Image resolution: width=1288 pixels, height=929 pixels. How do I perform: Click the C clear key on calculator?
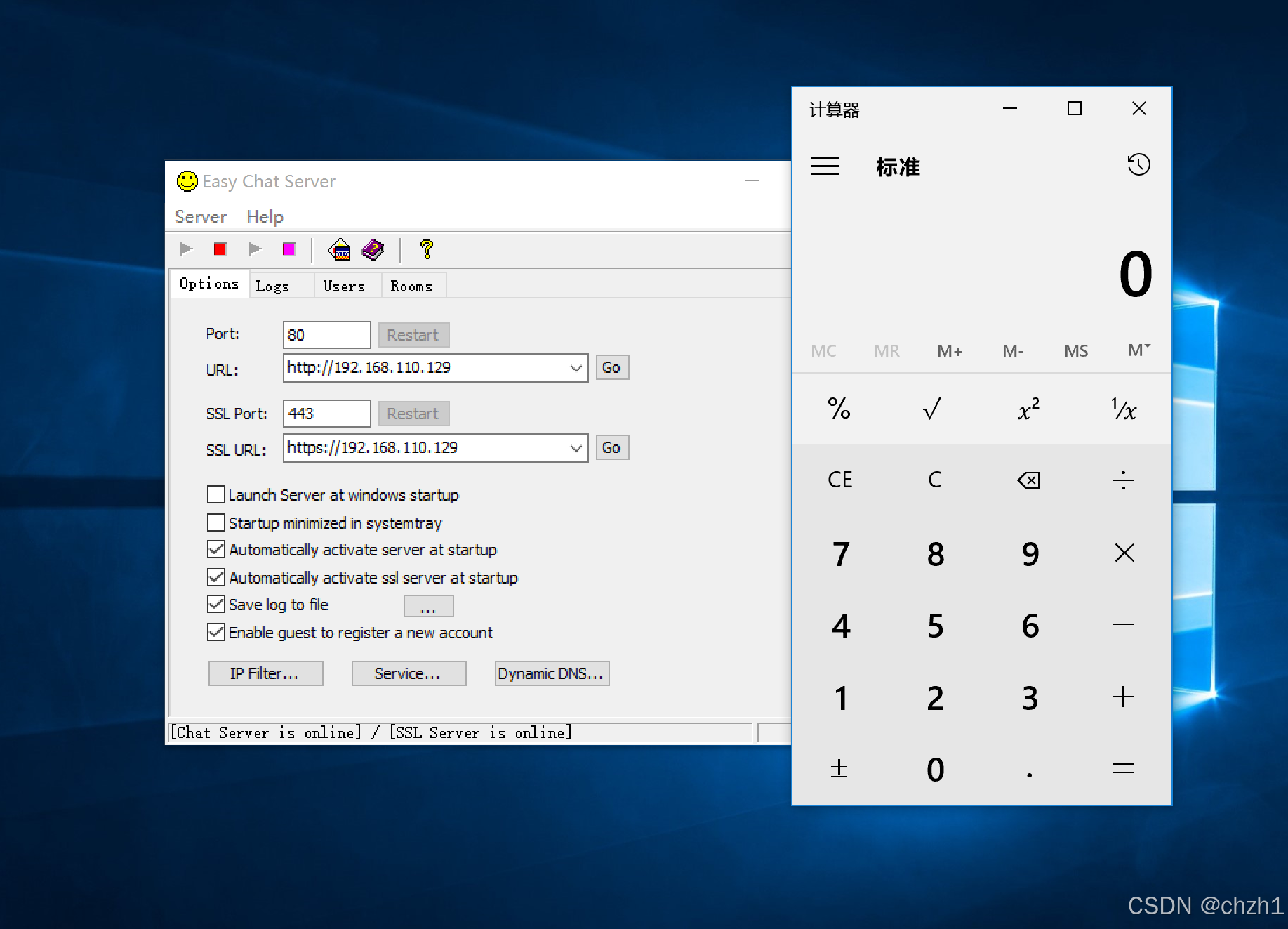point(934,480)
